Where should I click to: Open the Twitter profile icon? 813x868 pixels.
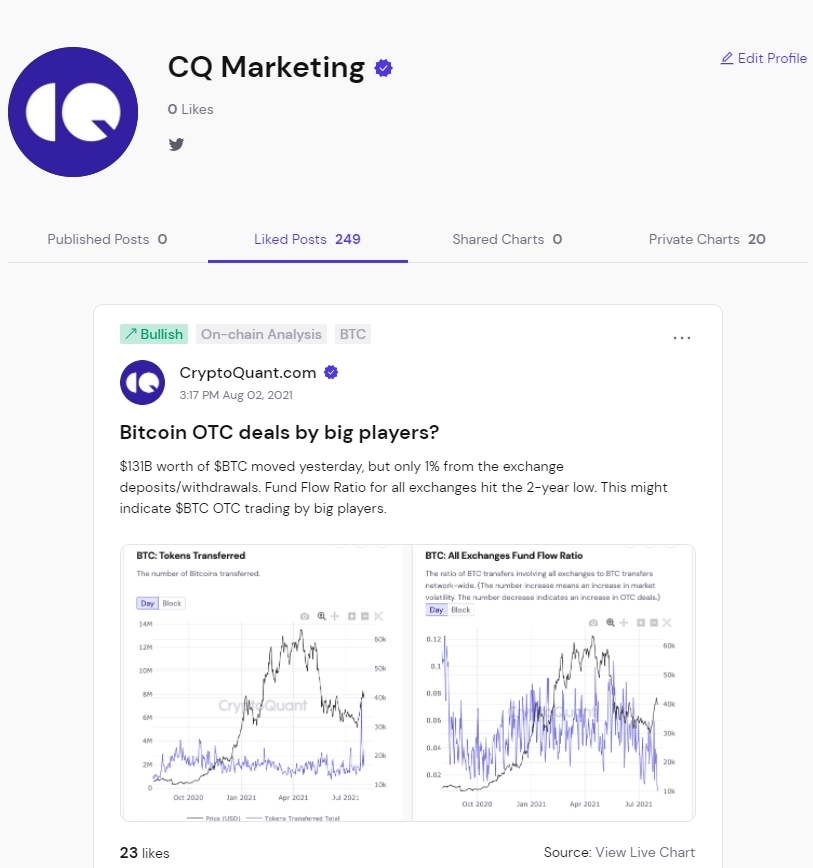[x=177, y=144]
